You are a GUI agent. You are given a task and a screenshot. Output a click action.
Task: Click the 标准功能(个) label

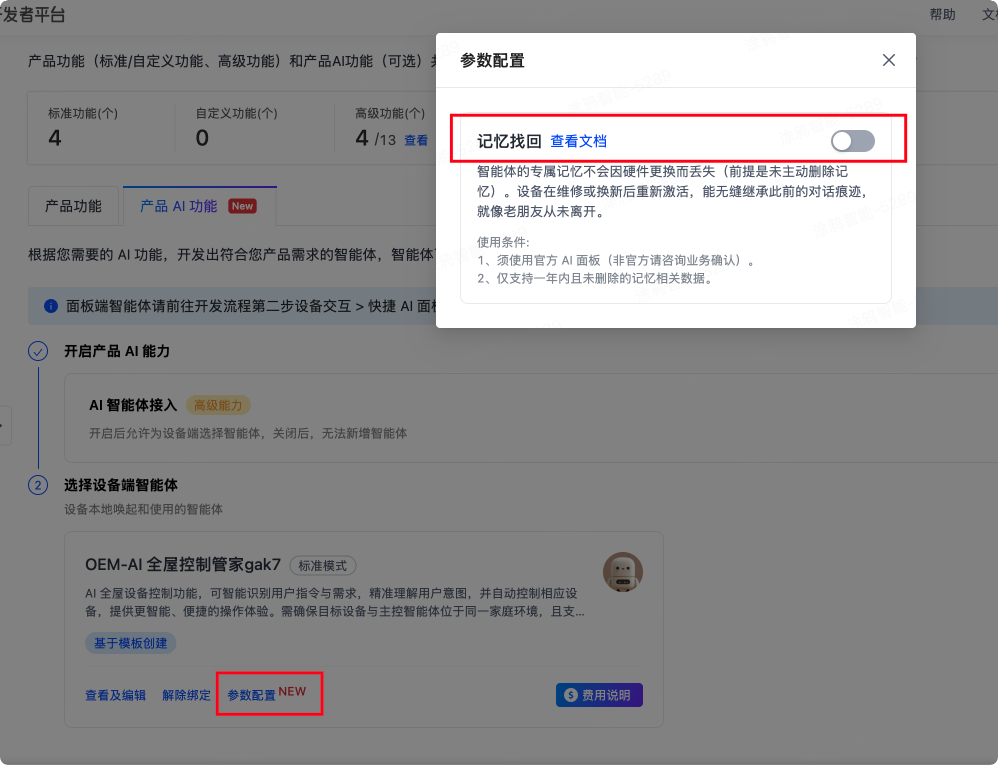[x=83, y=113]
